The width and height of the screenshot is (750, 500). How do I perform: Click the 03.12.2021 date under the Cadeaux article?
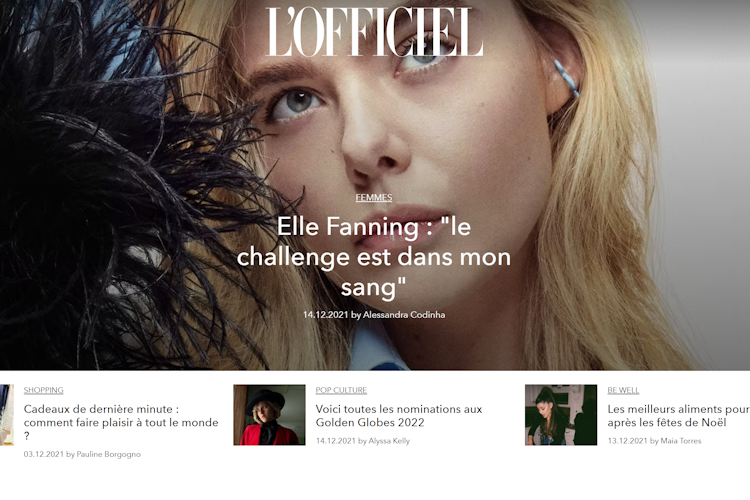(44, 454)
